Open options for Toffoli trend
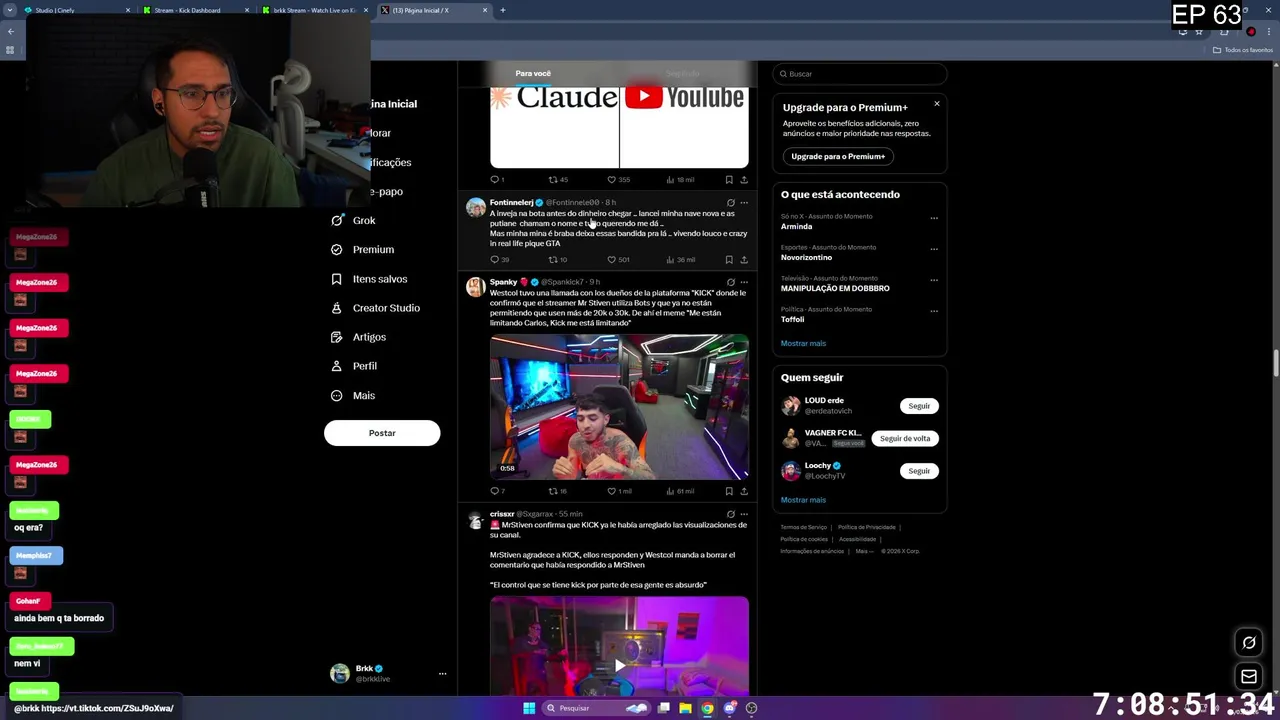The width and height of the screenshot is (1280, 720). pos(934,311)
